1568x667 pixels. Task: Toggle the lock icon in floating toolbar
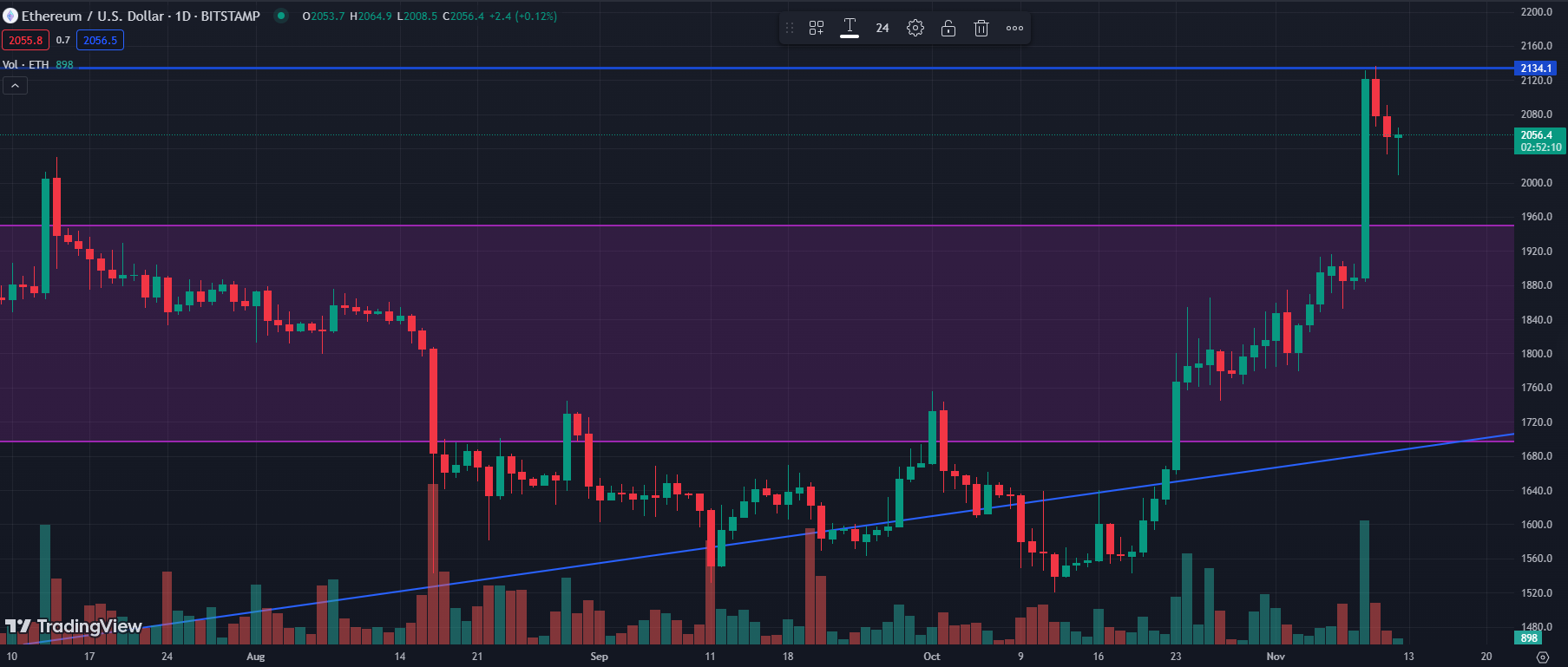coord(948,29)
